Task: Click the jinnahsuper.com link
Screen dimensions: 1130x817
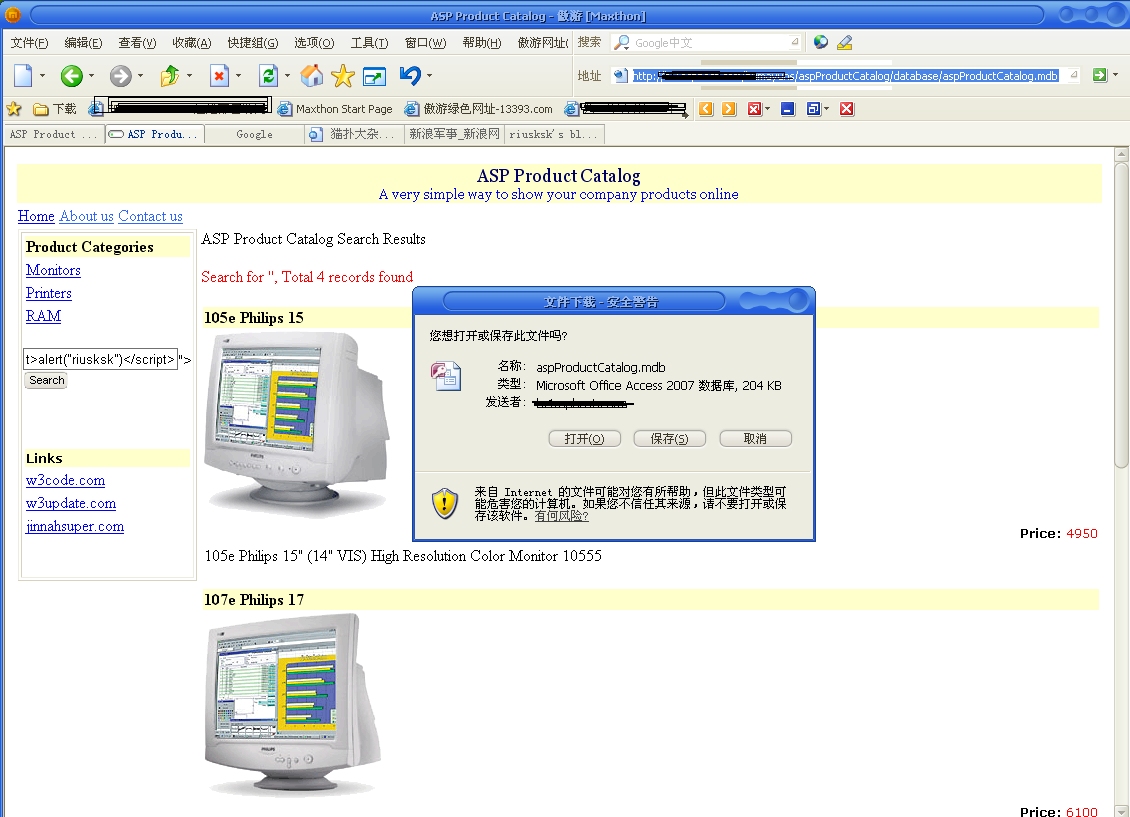Action: click(x=75, y=527)
